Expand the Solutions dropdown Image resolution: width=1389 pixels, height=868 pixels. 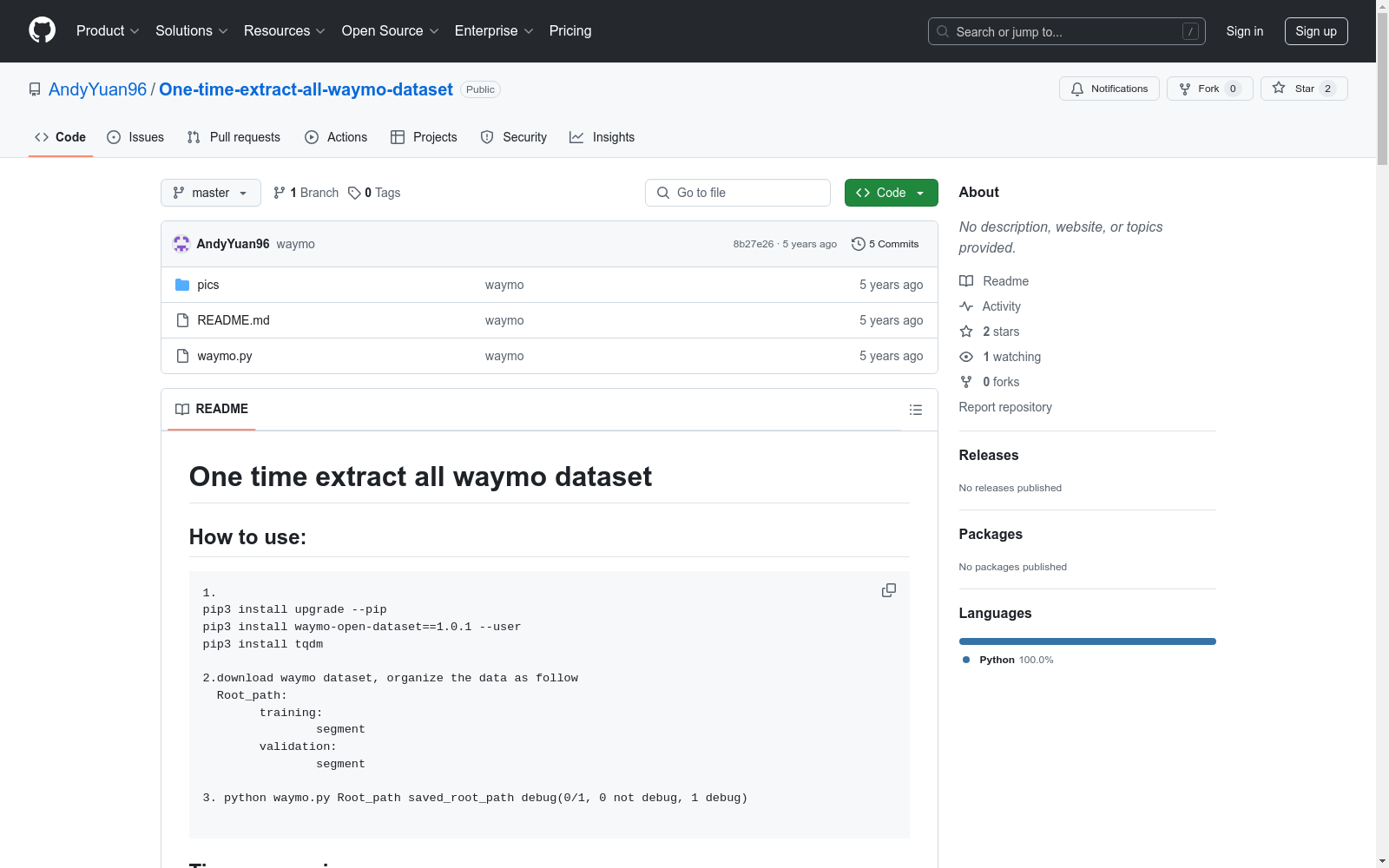pos(191,30)
